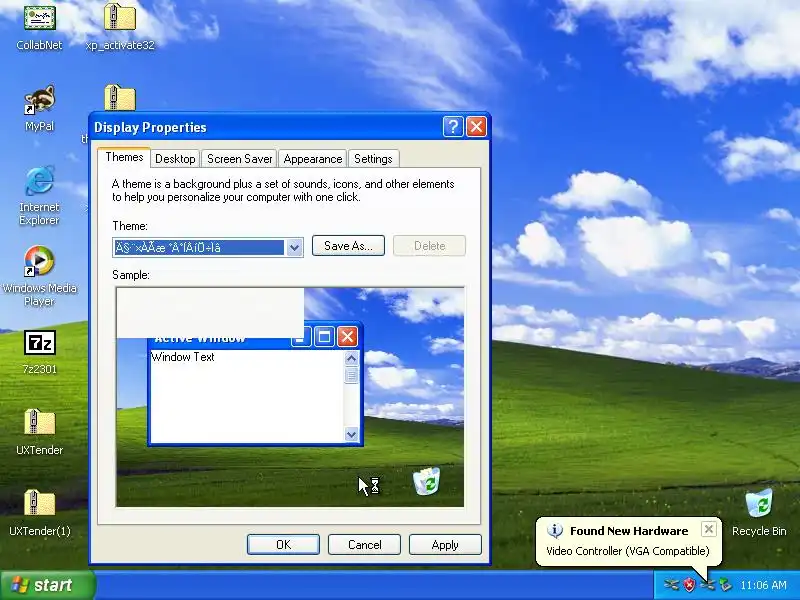Close the Display Properties dialog
The width and height of the screenshot is (800, 600).
(x=477, y=127)
